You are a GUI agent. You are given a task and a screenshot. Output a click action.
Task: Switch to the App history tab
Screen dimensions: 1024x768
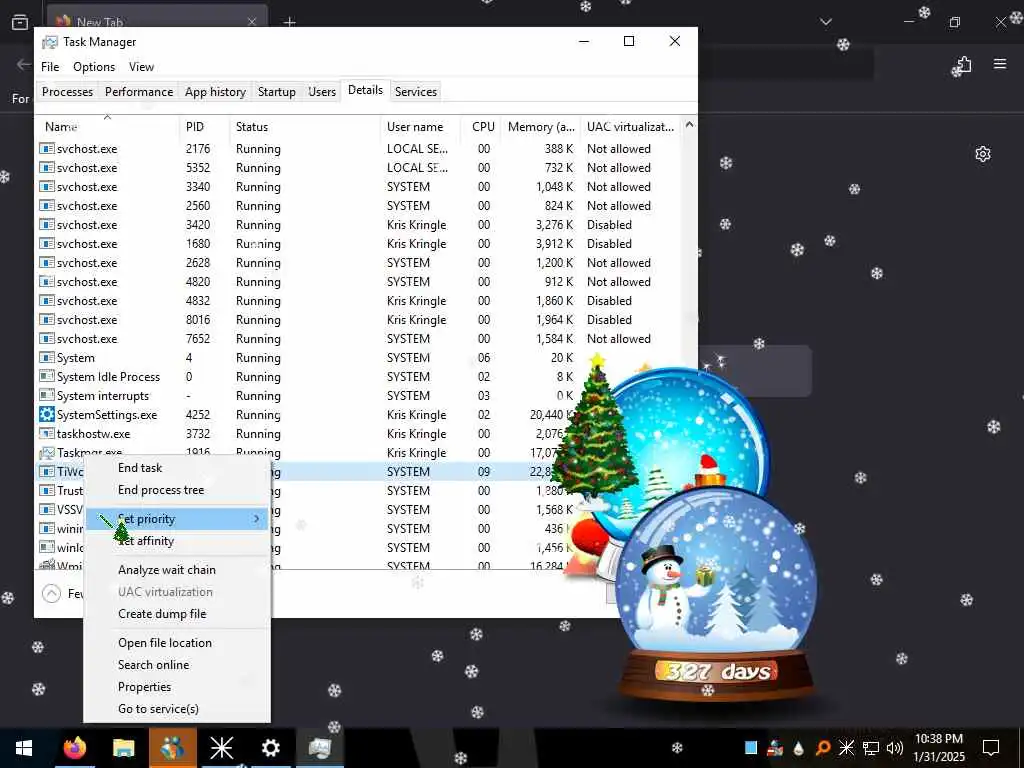click(215, 92)
